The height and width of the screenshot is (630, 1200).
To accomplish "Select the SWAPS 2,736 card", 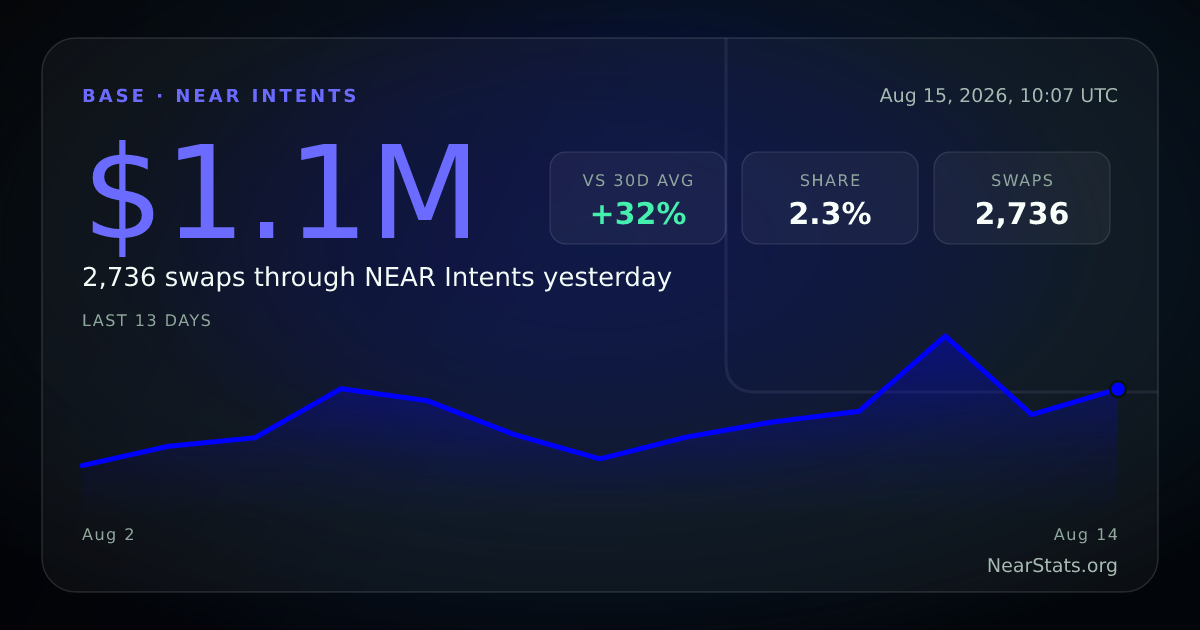I will click(1022, 198).
